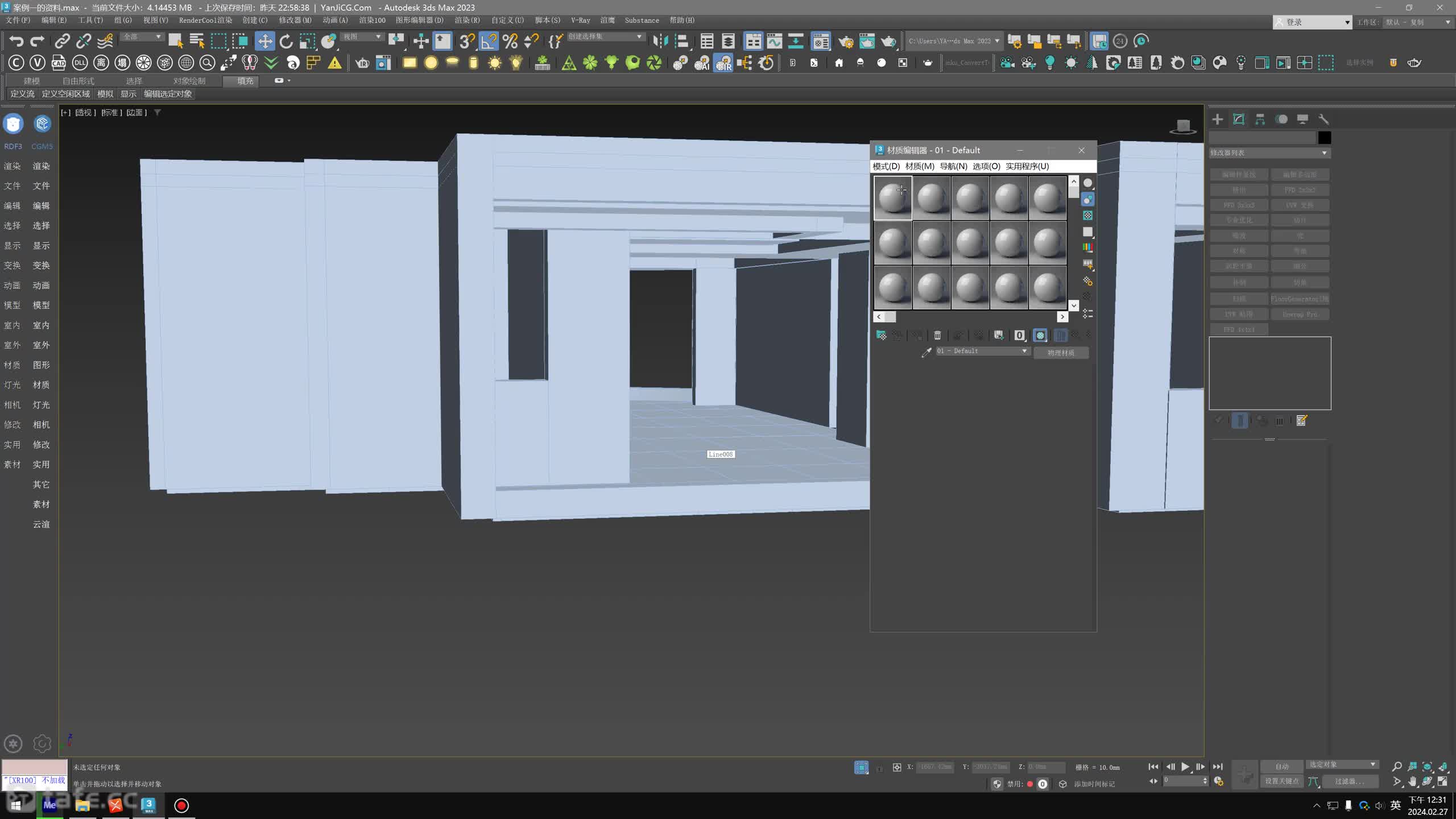Viewport: 1456px width, 819px height.
Task: Click the Mirror tool icon
Action: tap(660, 41)
